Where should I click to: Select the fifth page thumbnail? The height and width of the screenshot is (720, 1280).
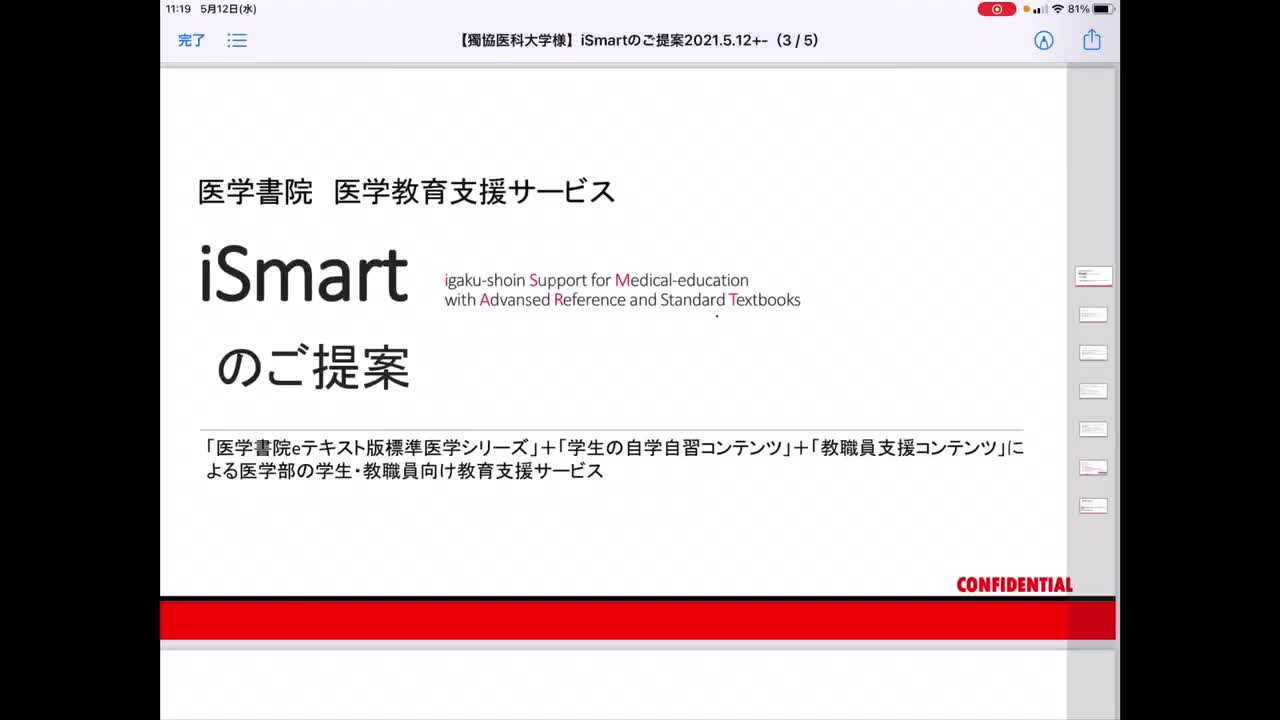1093,429
